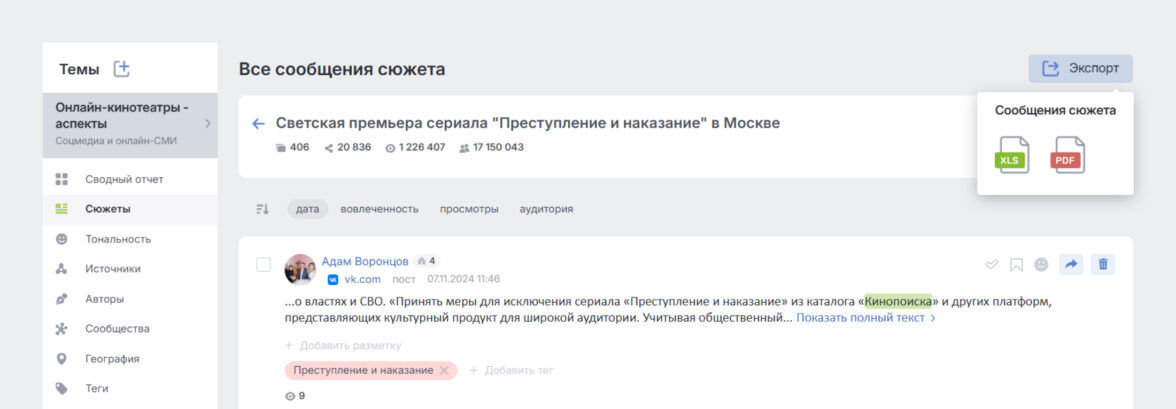Open Сводный отчет in the sidebar
This screenshot has width=1176, height=409.
(x=123, y=179)
